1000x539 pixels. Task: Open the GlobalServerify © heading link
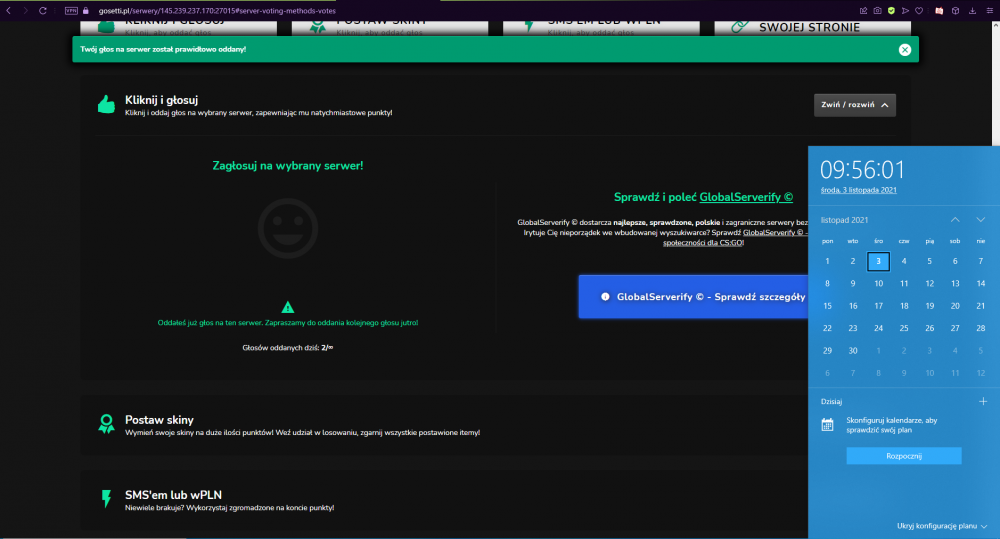746,197
